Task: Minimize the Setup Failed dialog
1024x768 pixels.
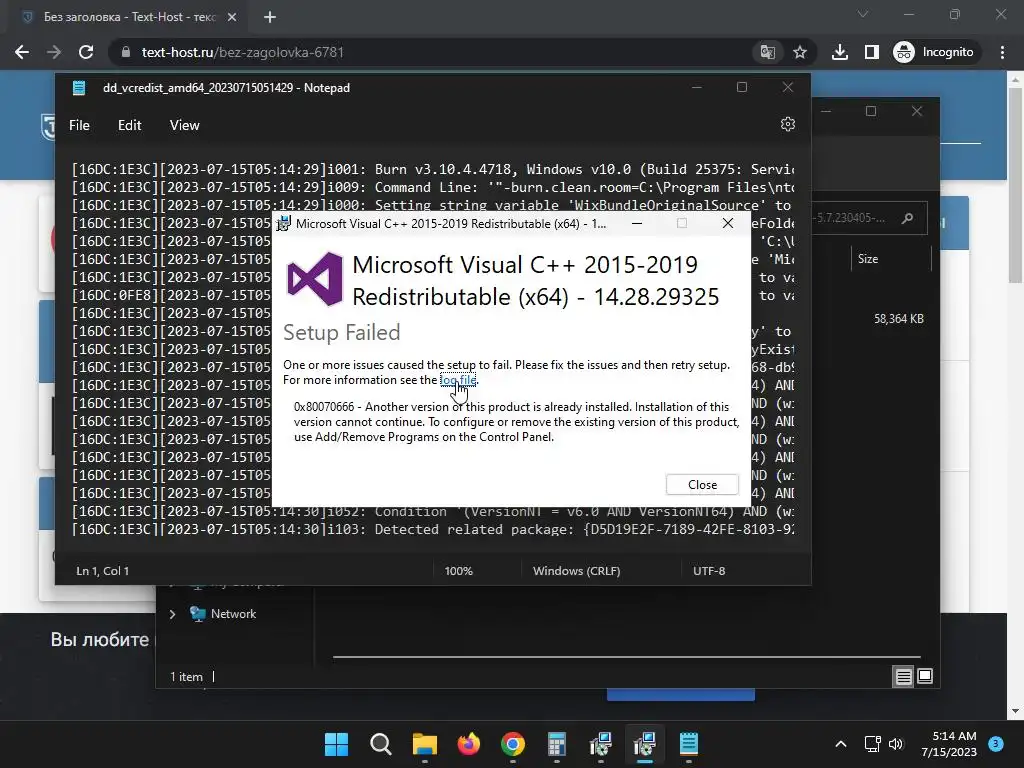Action: pos(637,223)
